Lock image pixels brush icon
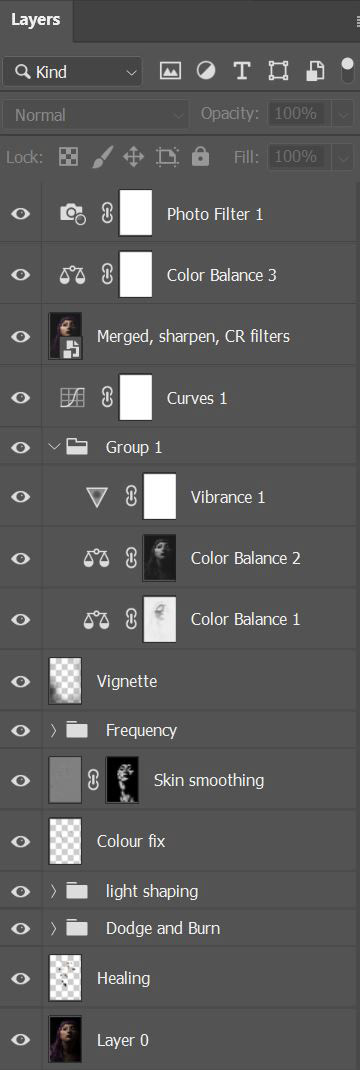Viewport: 360px width, 1070px height. [x=101, y=157]
